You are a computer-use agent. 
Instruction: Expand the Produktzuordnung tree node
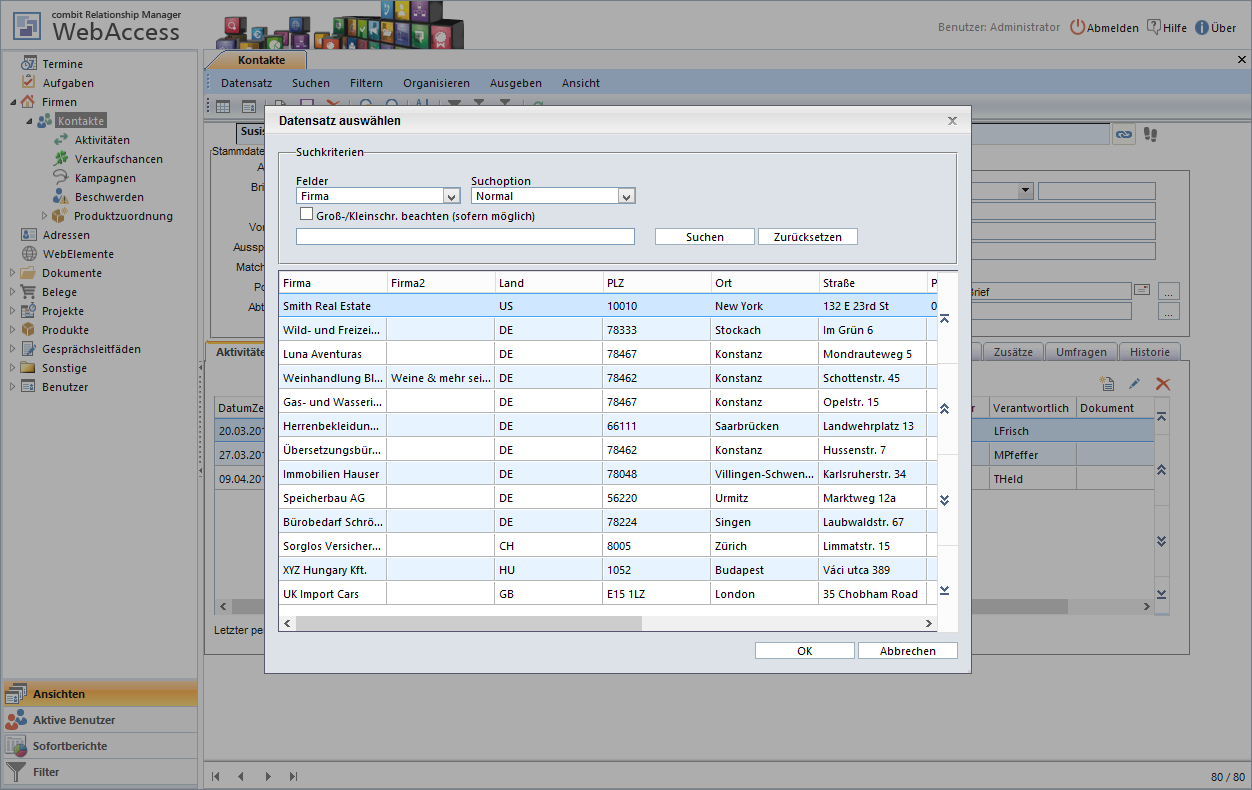(x=44, y=216)
